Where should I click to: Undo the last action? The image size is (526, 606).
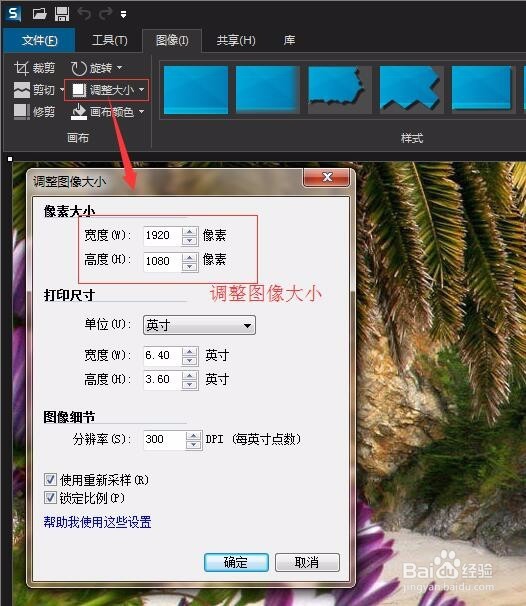pos(84,14)
